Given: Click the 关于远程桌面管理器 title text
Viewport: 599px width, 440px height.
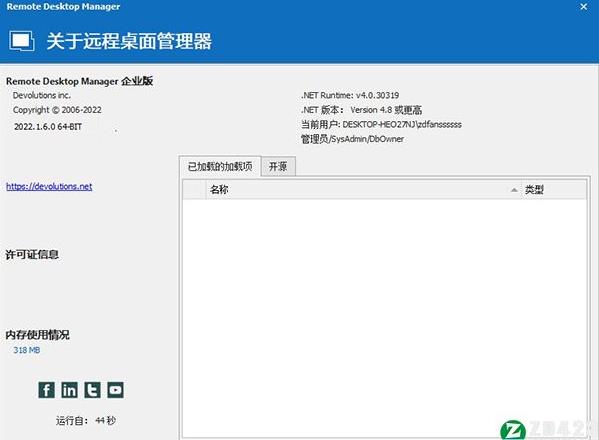Looking at the screenshot, I should tap(129, 41).
